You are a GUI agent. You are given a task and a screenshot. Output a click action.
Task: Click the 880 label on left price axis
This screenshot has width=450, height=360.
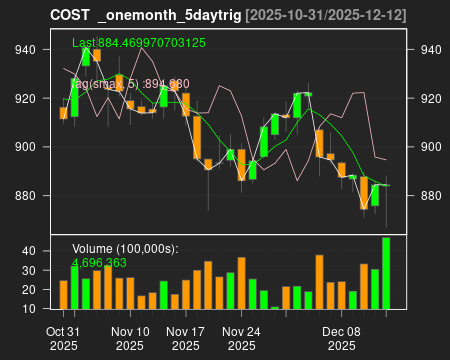25,195
